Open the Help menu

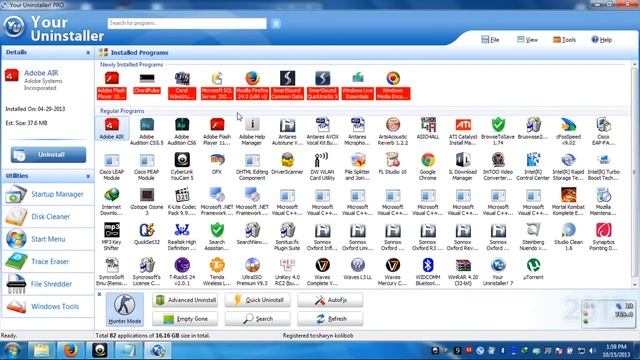point(602,40)
